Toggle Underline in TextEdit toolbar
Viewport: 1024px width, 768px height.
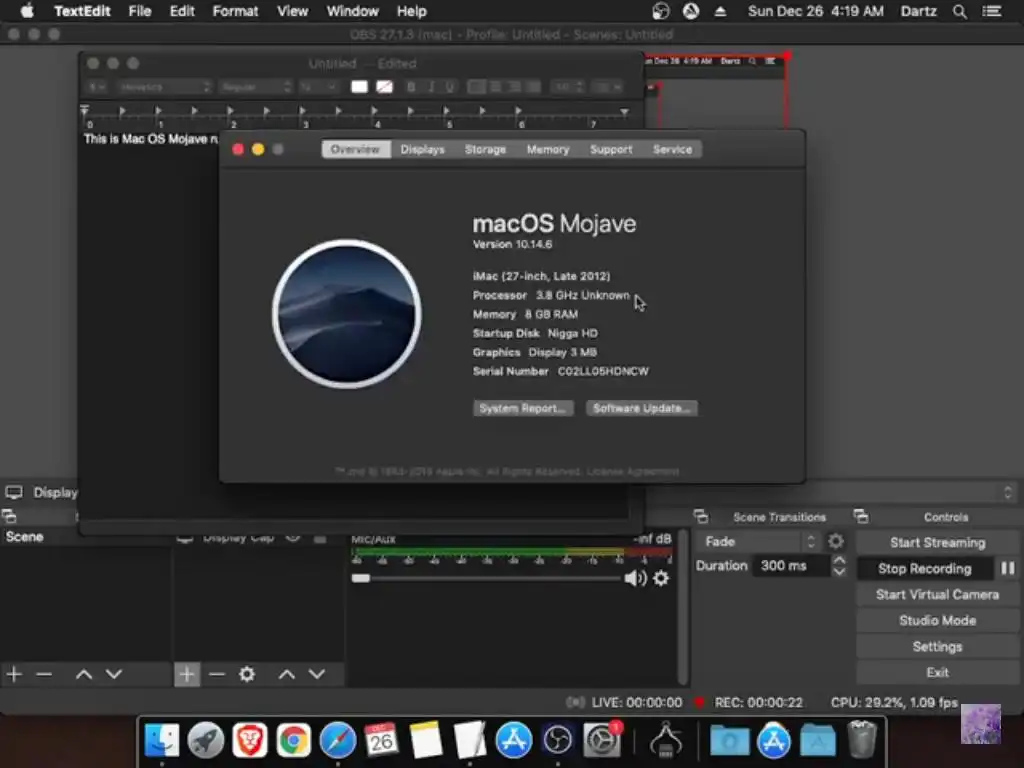tap(450, 87)
